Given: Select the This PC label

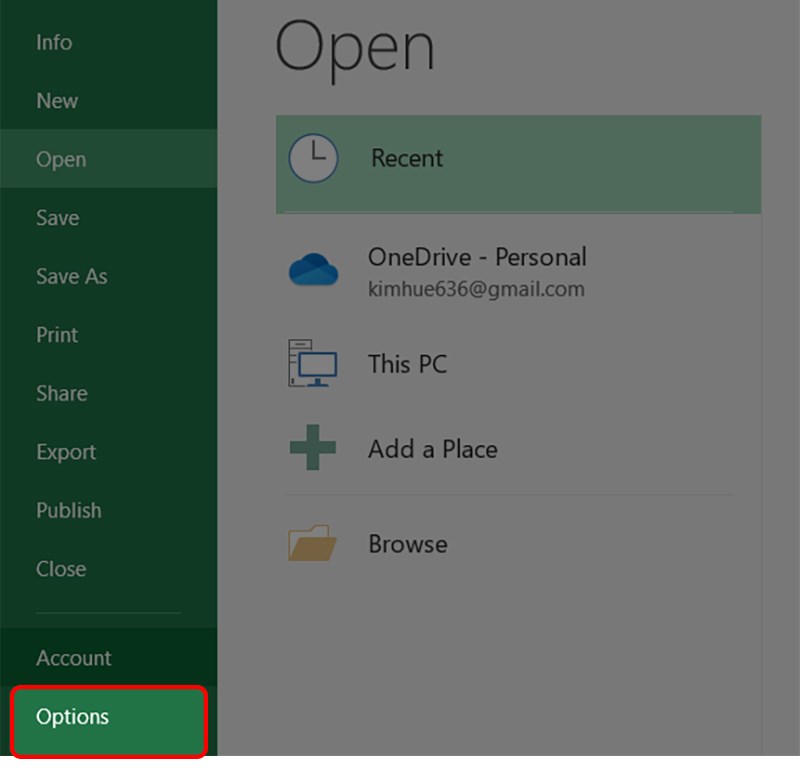Looking at the screenshot, I should click(x=407, y=364).
